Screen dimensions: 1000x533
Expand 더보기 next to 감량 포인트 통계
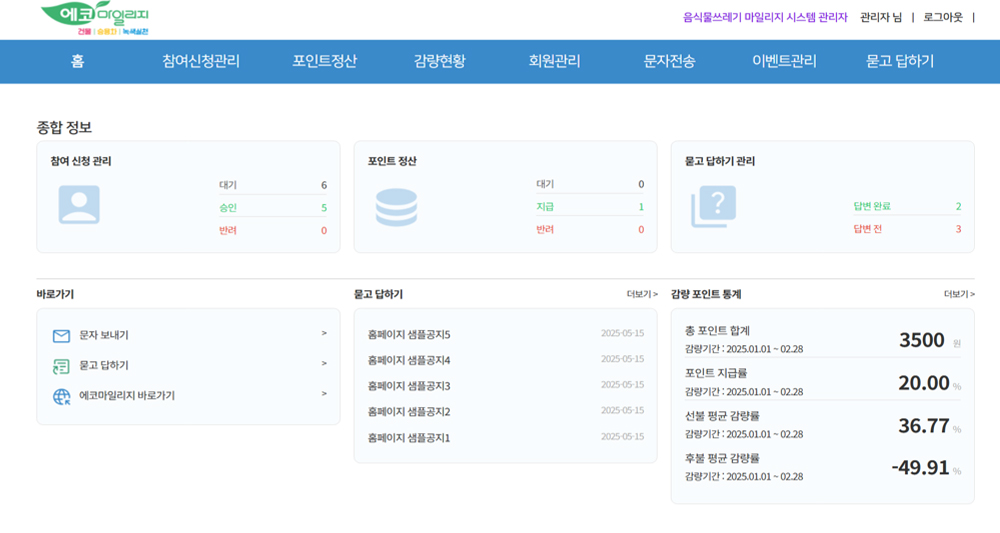tap(959, 294)
